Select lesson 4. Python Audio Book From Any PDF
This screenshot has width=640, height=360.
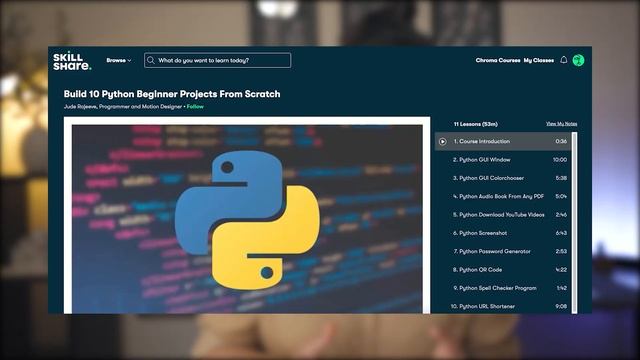[x=503, y=196]
